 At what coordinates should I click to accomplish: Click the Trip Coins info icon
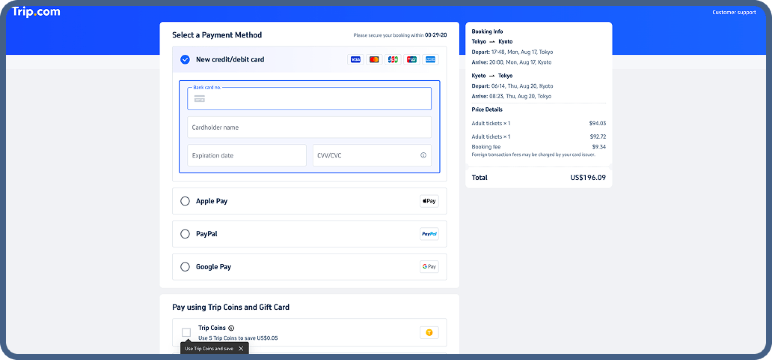(x=231, y=327)
